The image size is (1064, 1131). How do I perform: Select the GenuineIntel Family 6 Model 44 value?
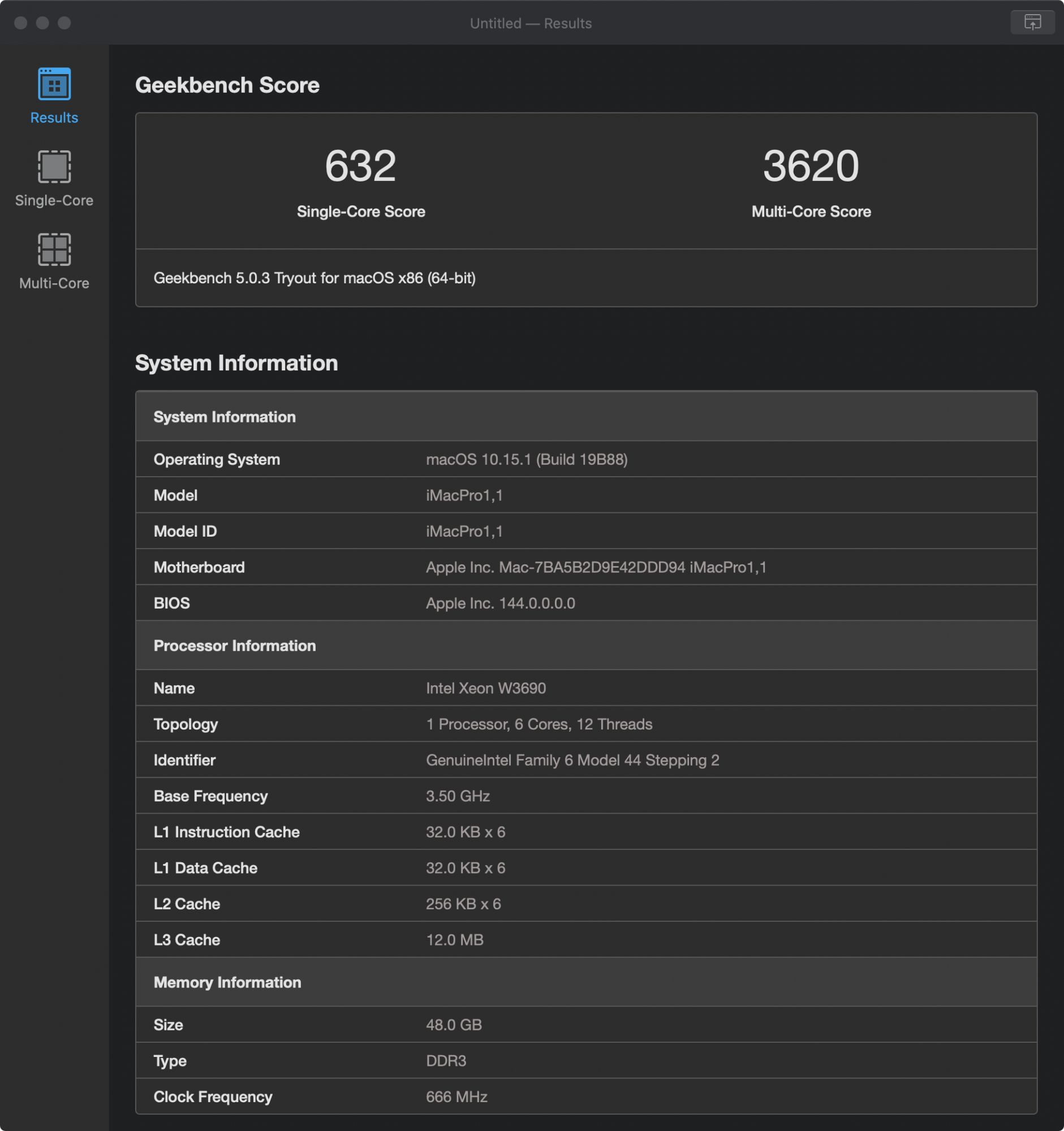point(572,760)
